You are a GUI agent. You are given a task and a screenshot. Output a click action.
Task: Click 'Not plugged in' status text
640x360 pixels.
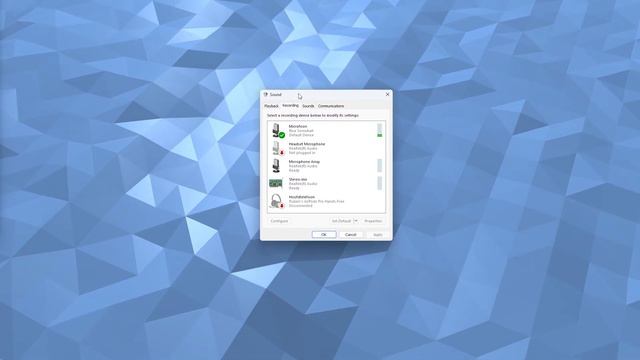[x=302, y=153]
